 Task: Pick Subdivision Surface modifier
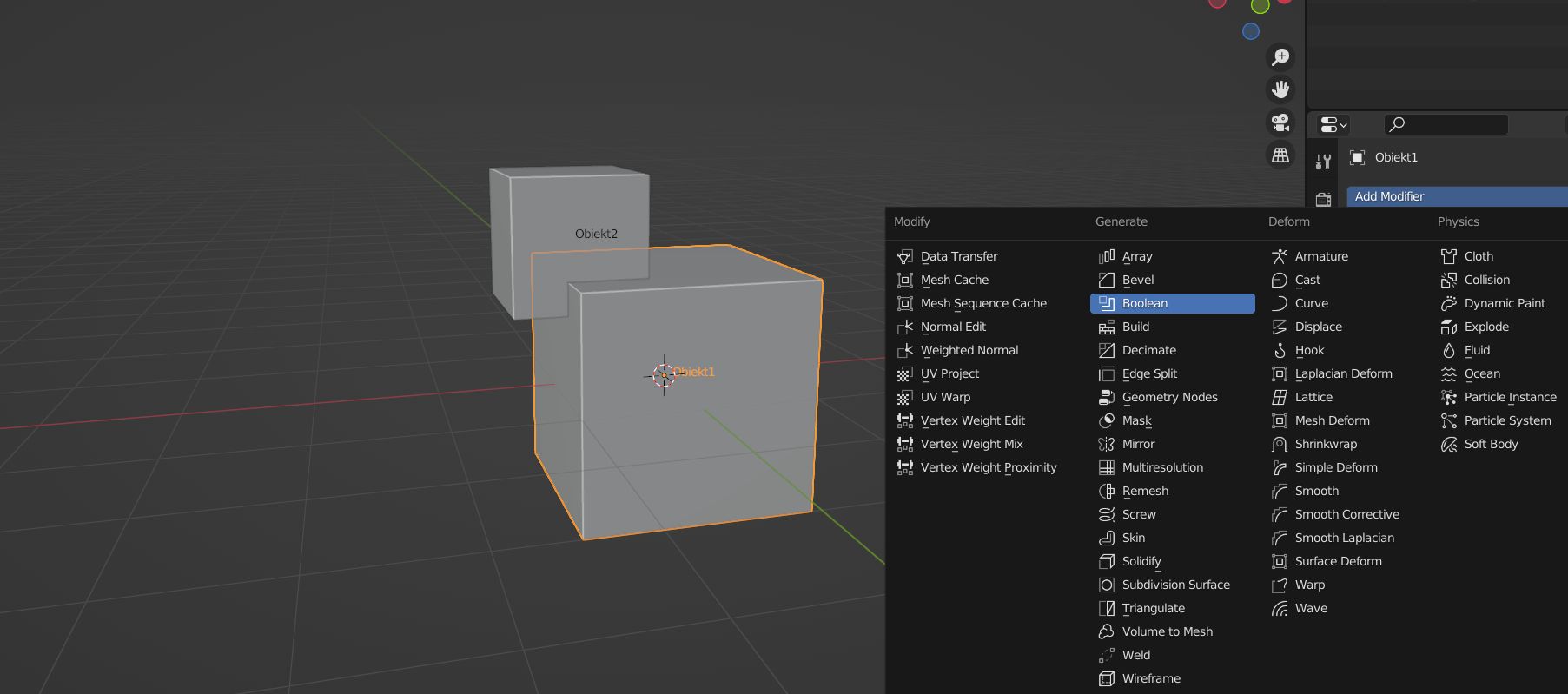click(x=1175, y=585)
